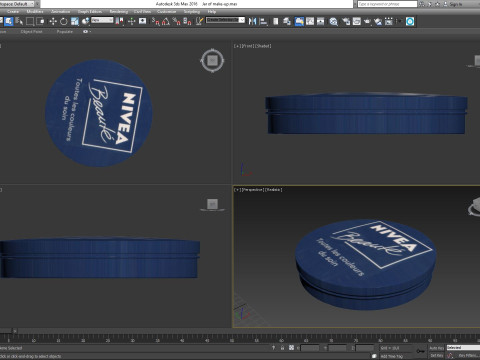
Task: Open the Rendering menu
Action: 119,11
